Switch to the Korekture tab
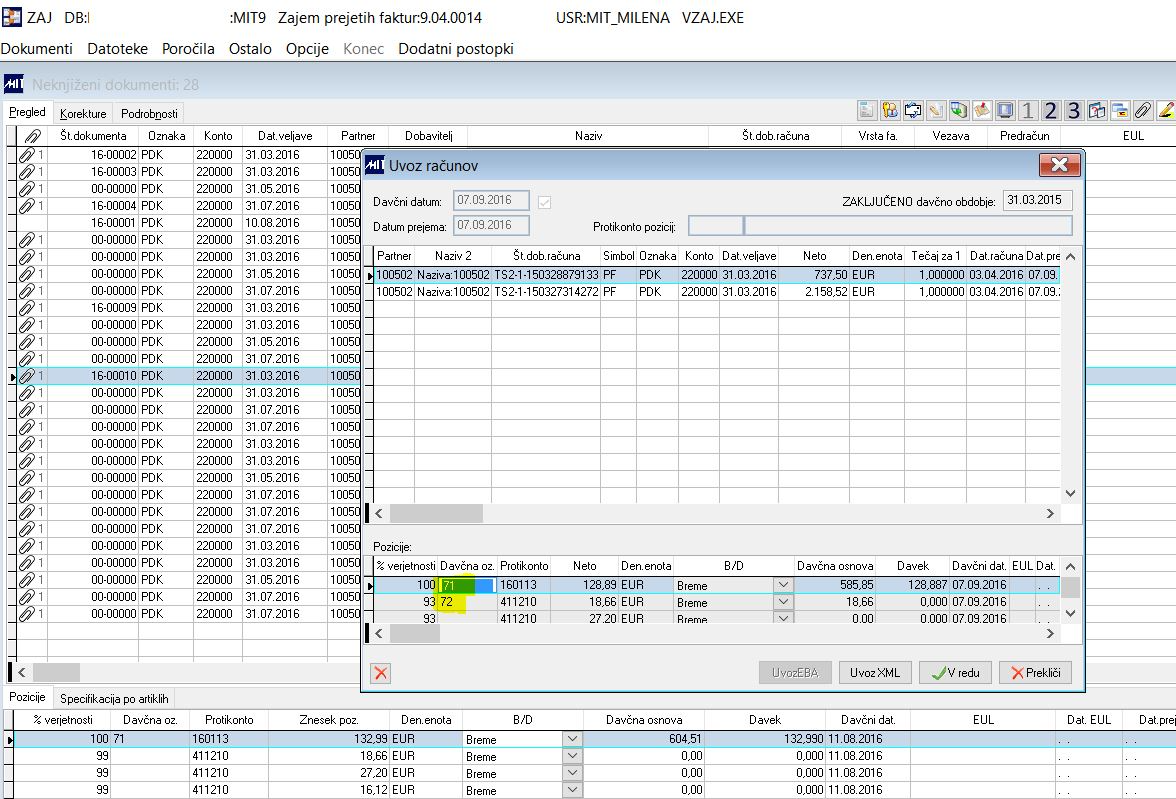 (82, 114)
